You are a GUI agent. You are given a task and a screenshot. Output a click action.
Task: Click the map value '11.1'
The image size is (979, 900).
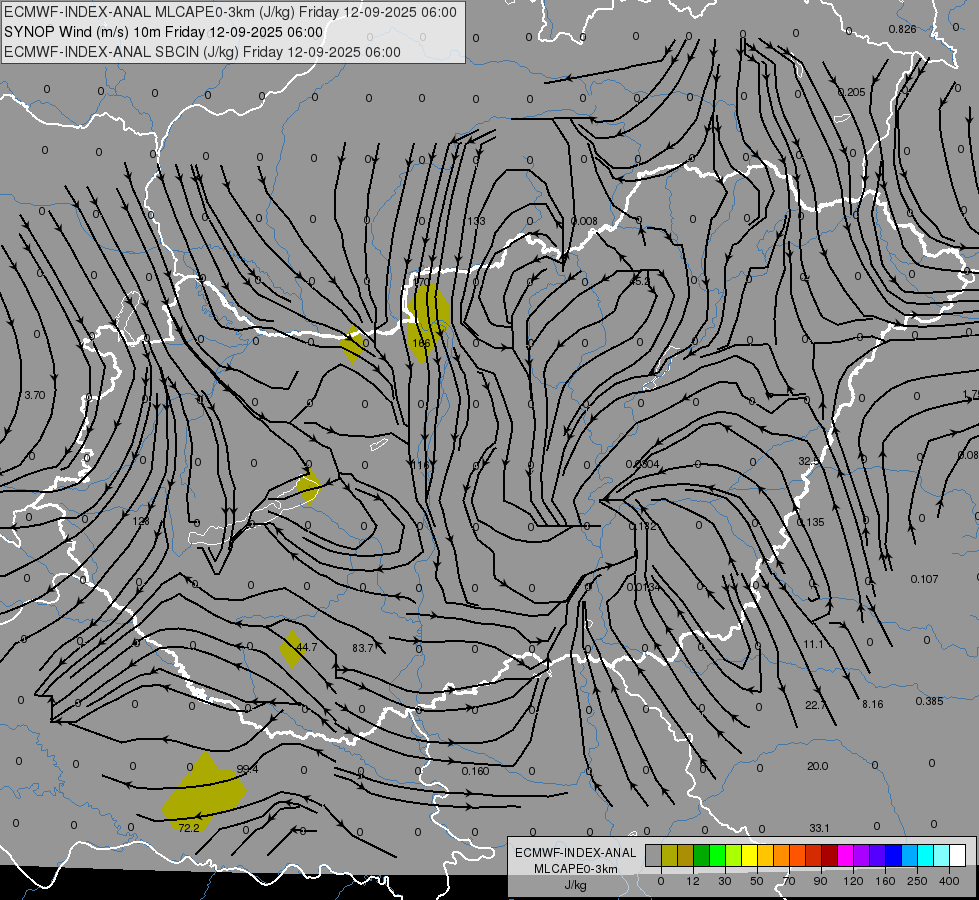coord(814,644)
